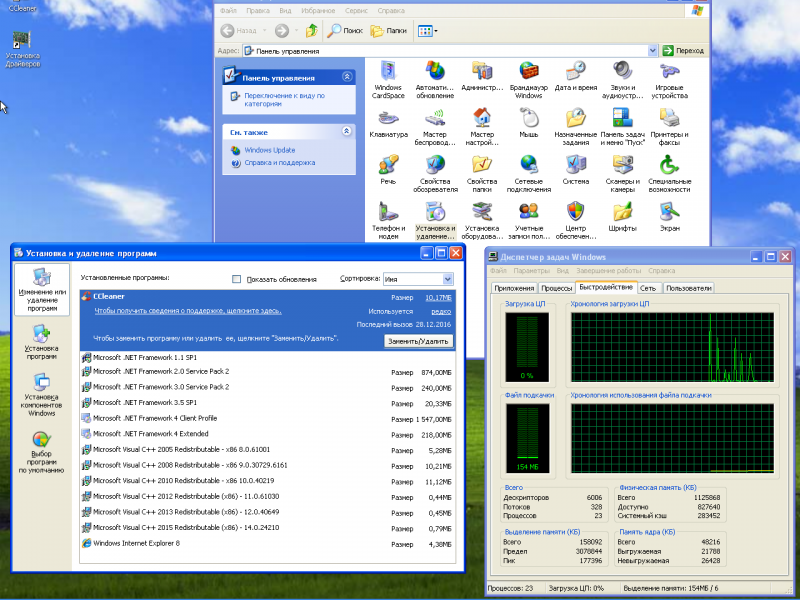Select Изменение или удаление программ sidebar button
Image resolution: width=800 pixels, height=600 pixels.
[x=42, y=289]
